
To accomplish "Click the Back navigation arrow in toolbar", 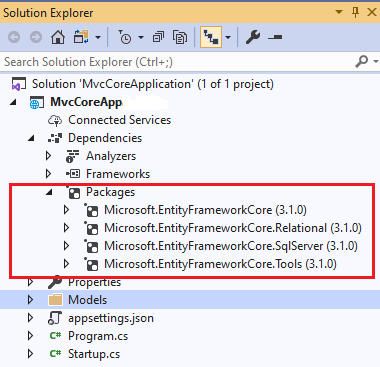I will point(14,37).
